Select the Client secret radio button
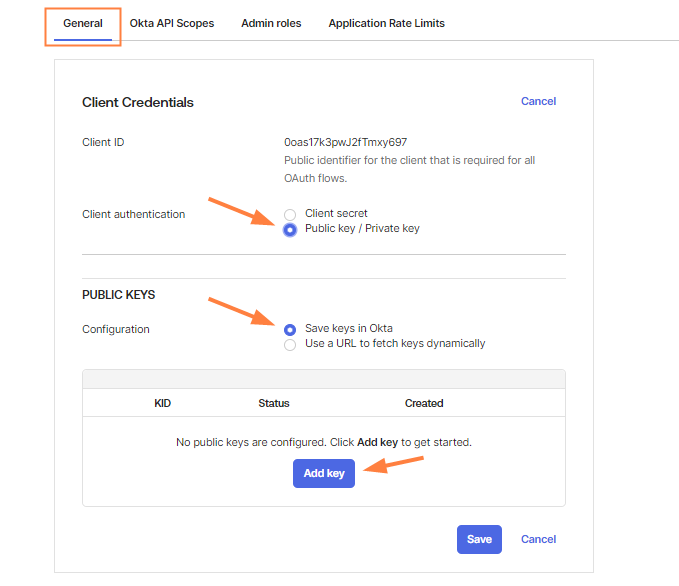Screen dimensions: 679x586 290,214
